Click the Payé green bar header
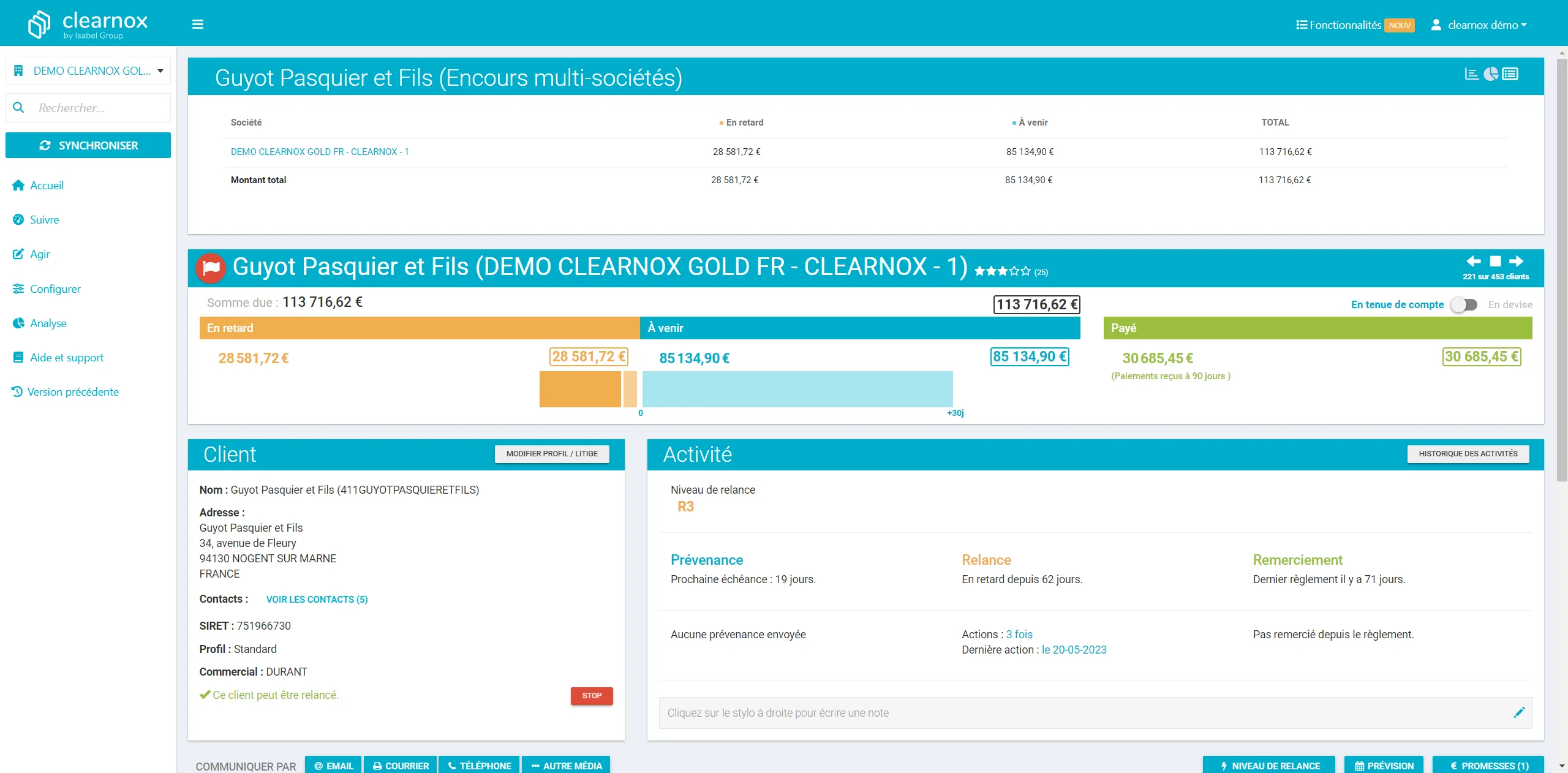The width and height of the screenshot is (1568, 773). click(x=1318, y=328)
